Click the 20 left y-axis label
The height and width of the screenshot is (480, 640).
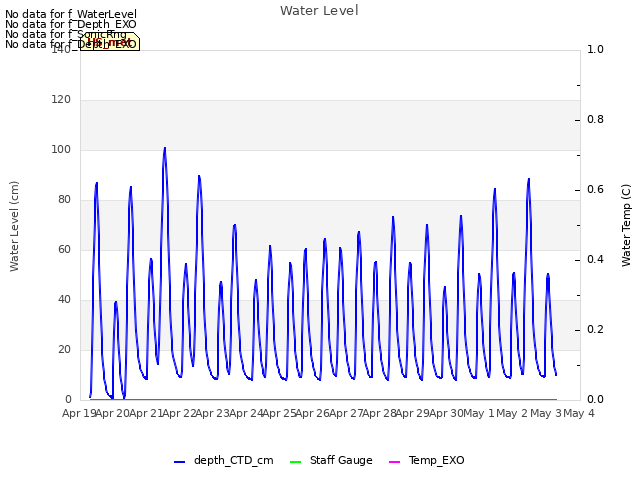(64, 350)
